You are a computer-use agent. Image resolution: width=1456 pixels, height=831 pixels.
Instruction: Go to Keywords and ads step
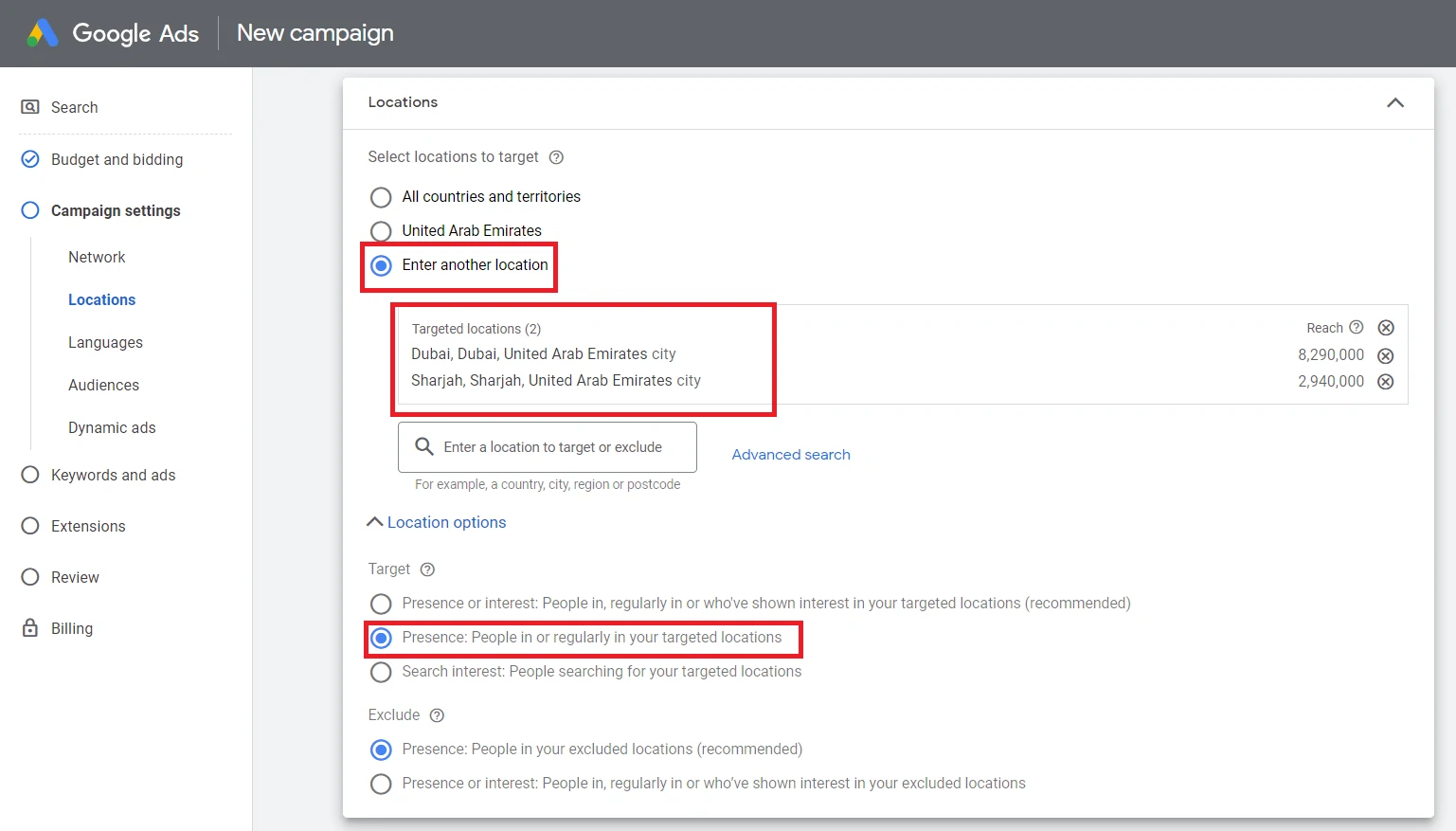click(114, 475)
